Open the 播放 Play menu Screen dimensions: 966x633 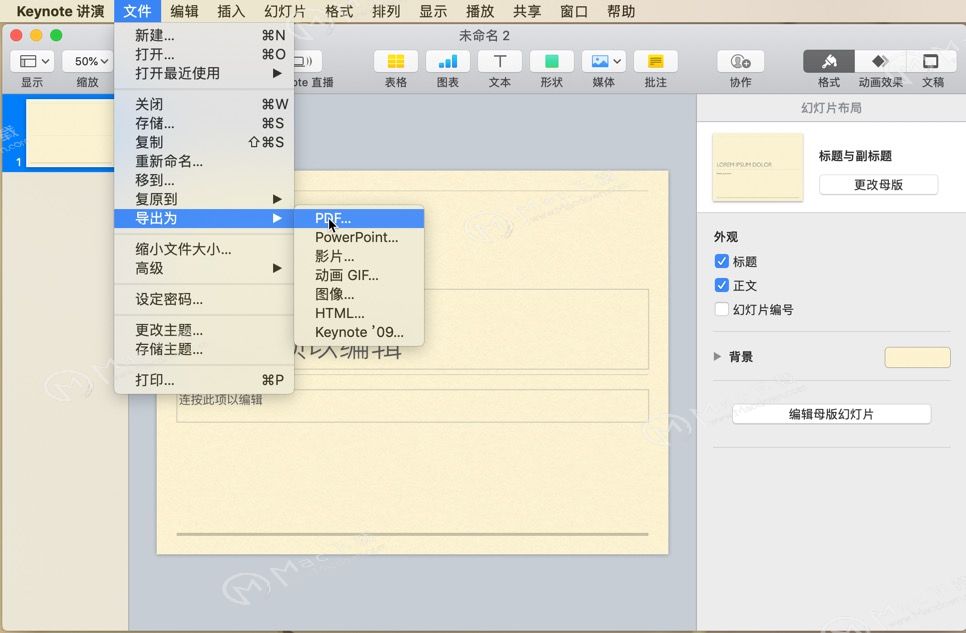pyautogui.click(x=480, y=11)
